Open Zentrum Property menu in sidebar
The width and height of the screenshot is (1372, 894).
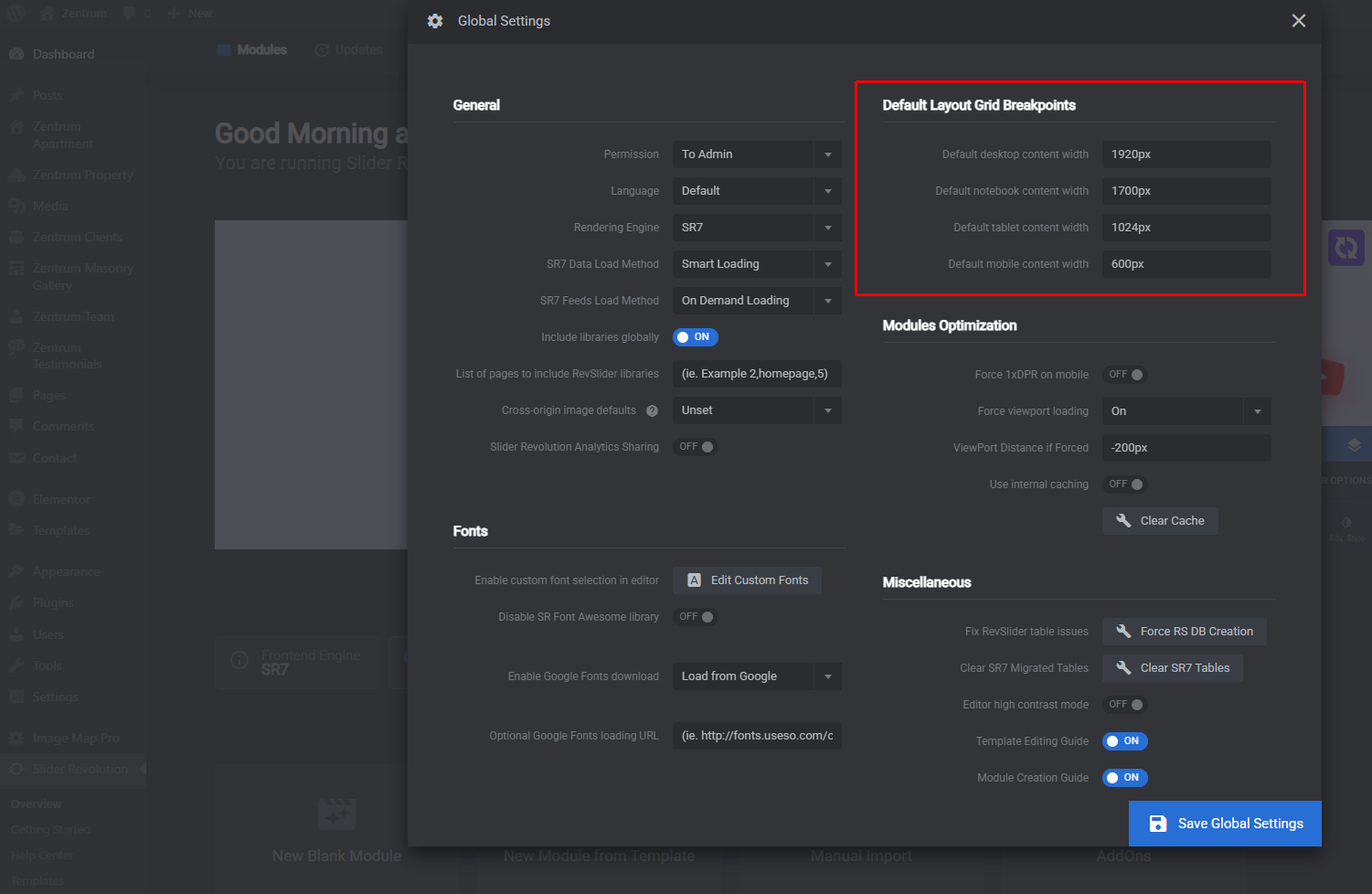coord(73,175)
